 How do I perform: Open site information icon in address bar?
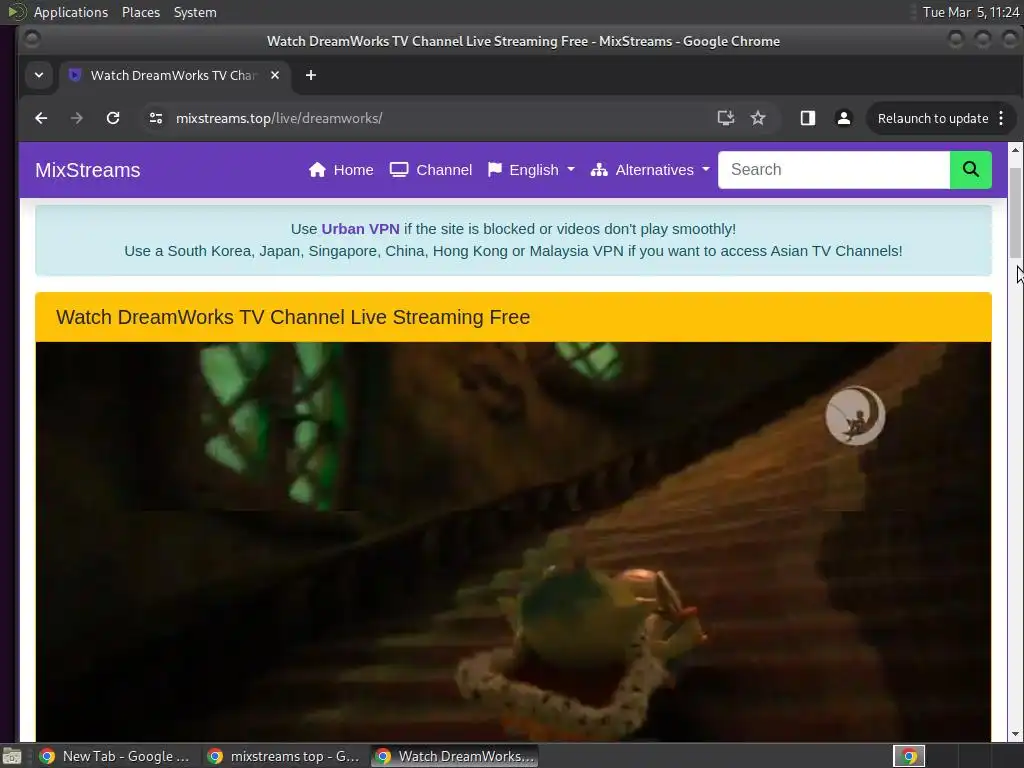click(155, 118)
